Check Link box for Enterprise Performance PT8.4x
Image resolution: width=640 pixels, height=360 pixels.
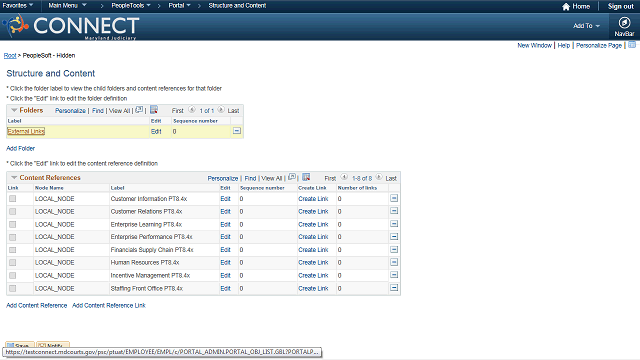[13, 237]
